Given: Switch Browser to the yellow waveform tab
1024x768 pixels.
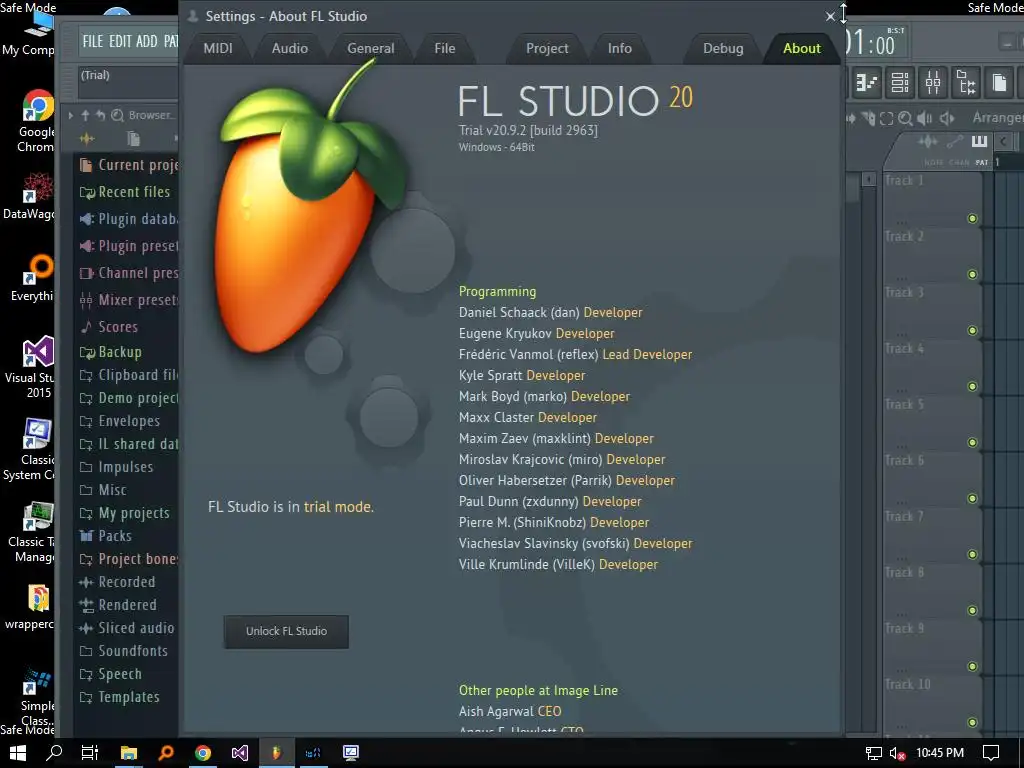Looking at the screenshot, I should [87, 138].
